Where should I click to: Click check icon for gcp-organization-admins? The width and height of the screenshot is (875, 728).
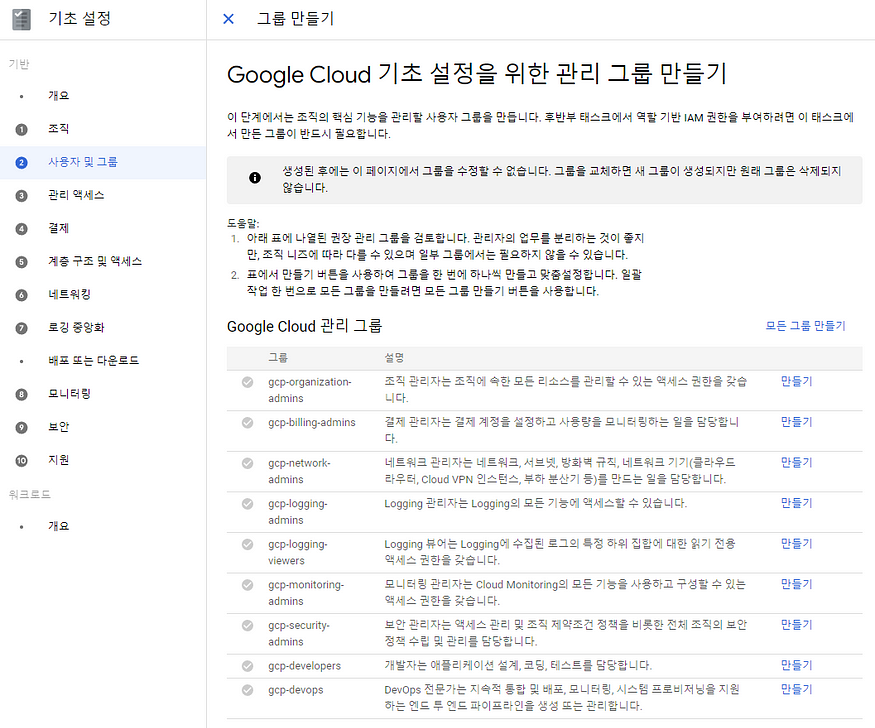(247, 382)
